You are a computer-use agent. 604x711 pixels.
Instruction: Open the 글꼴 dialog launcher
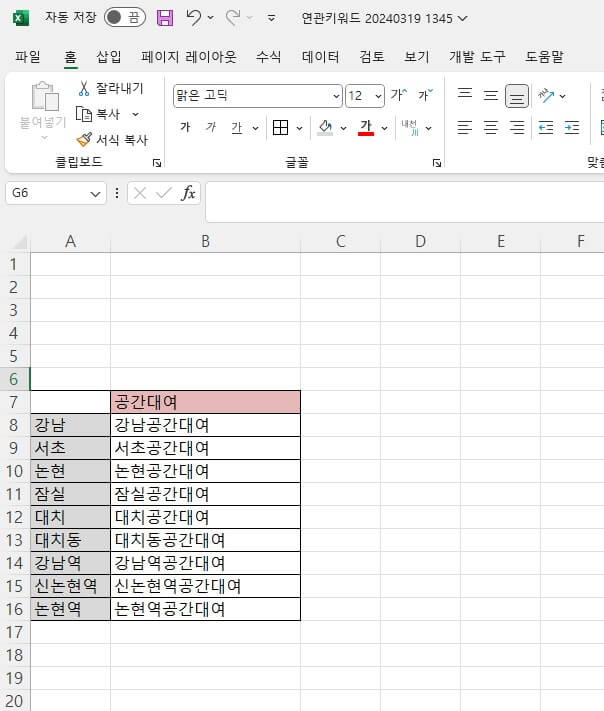click(x=437, y=163)
